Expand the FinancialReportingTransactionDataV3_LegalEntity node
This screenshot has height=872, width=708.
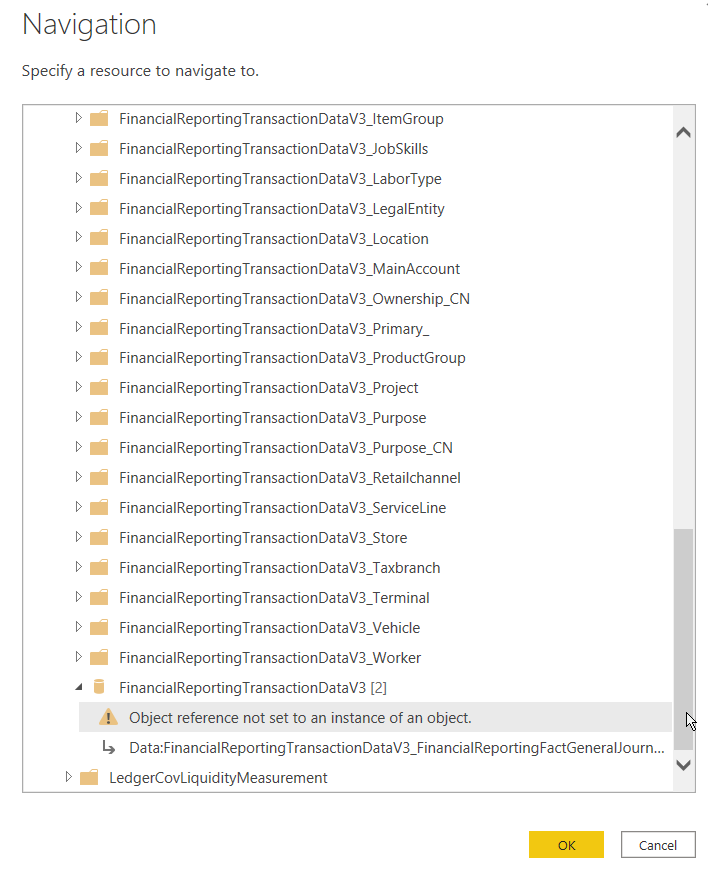click(x=78, y=208)
